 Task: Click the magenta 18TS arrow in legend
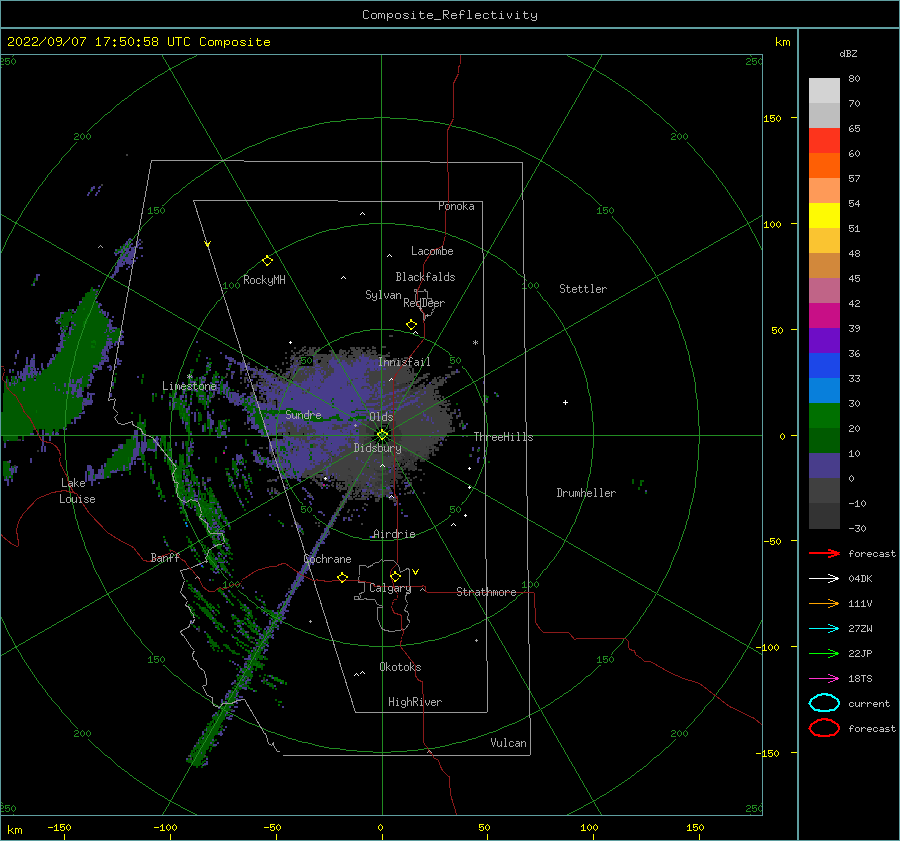click(824, 679)
